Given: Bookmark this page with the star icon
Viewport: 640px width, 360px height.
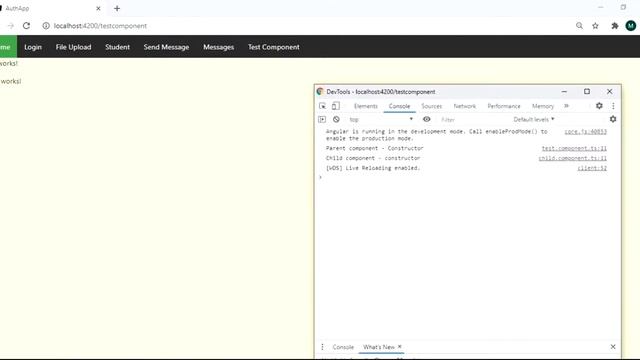Looking at the screenshot, I should [x=596, y=26].
